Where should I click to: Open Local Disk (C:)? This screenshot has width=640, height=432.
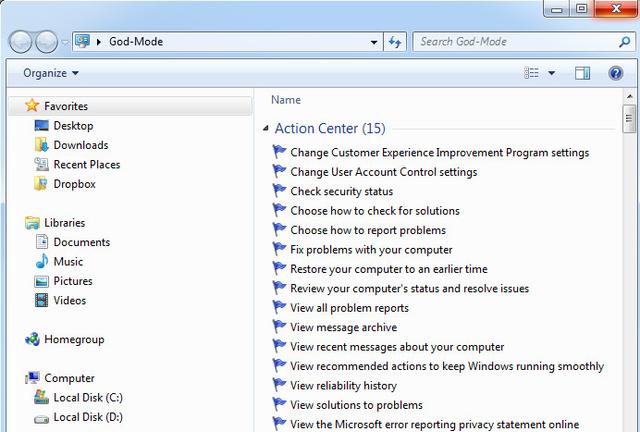pos(88,398)
